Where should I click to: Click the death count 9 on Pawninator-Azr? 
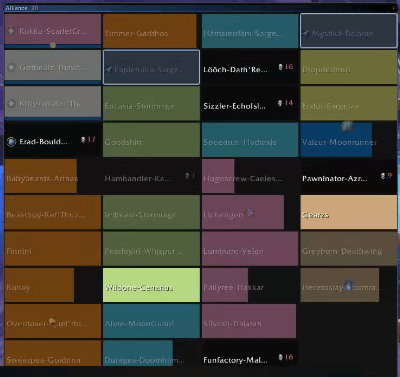(389, 175)
